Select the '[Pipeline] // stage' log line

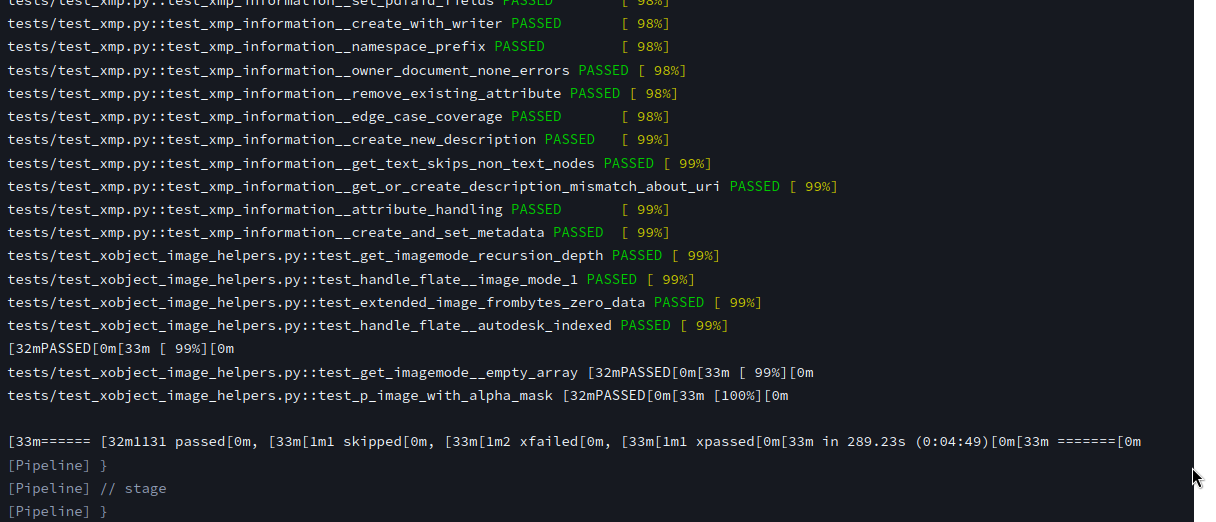pos(87,489)
